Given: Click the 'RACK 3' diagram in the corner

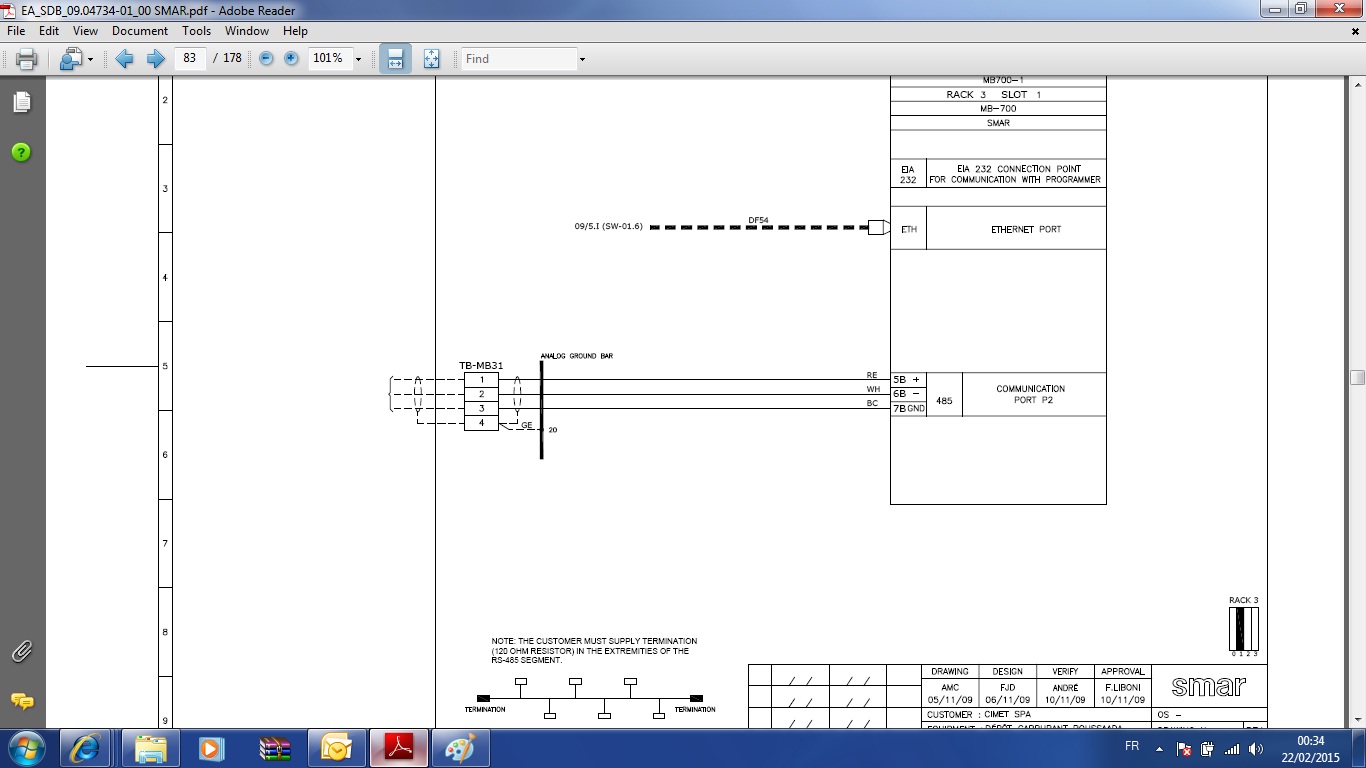Looking at the screenshot, I should pyautogui.click(x=1244, y=628).
